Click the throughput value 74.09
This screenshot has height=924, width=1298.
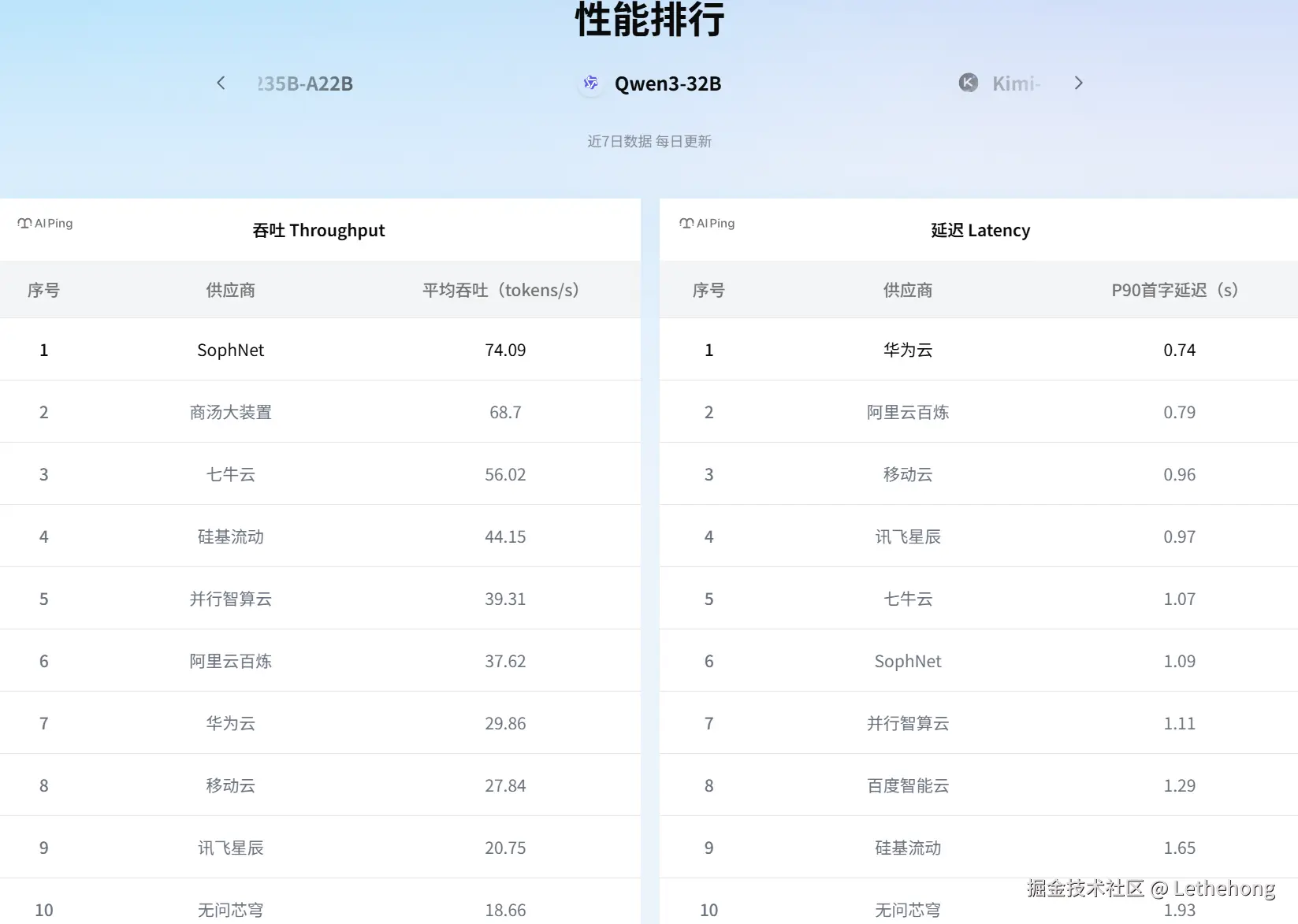505,350
